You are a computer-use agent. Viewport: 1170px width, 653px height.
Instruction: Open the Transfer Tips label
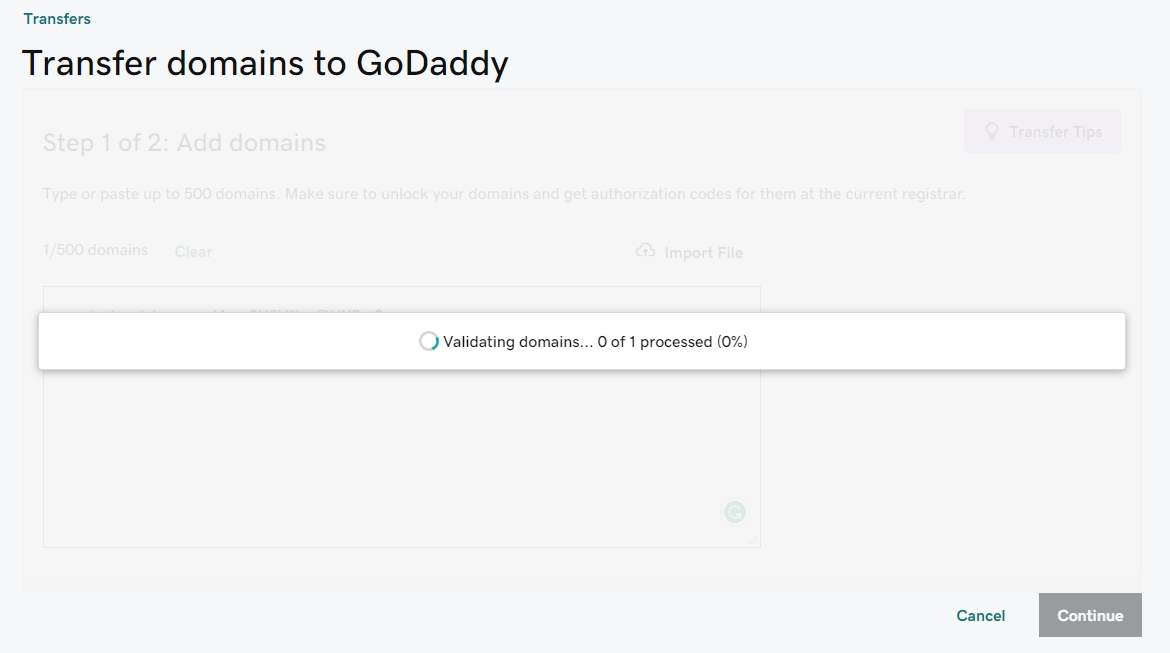[x=1055, y=131]
